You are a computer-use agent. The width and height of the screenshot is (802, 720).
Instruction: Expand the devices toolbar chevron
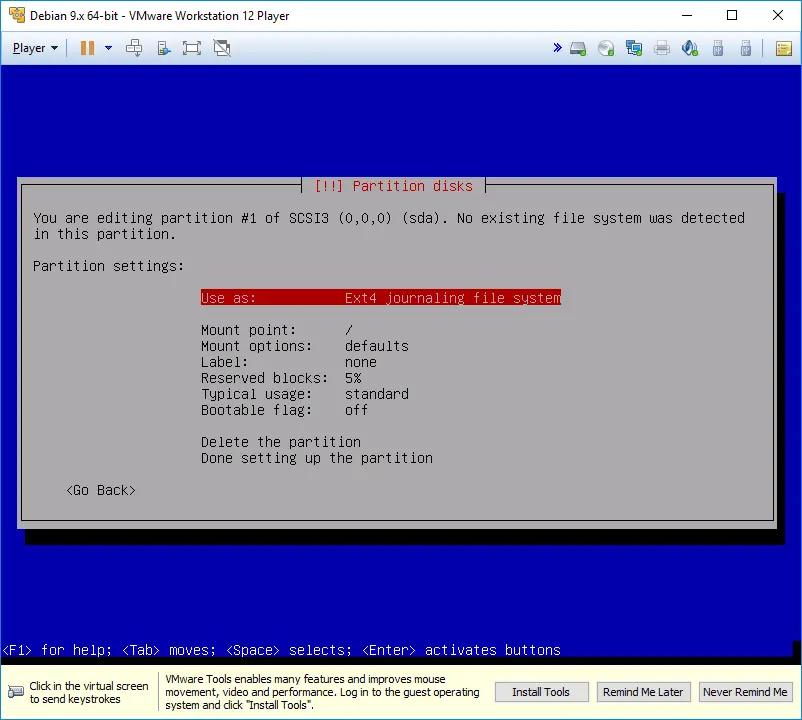(557, 48)
